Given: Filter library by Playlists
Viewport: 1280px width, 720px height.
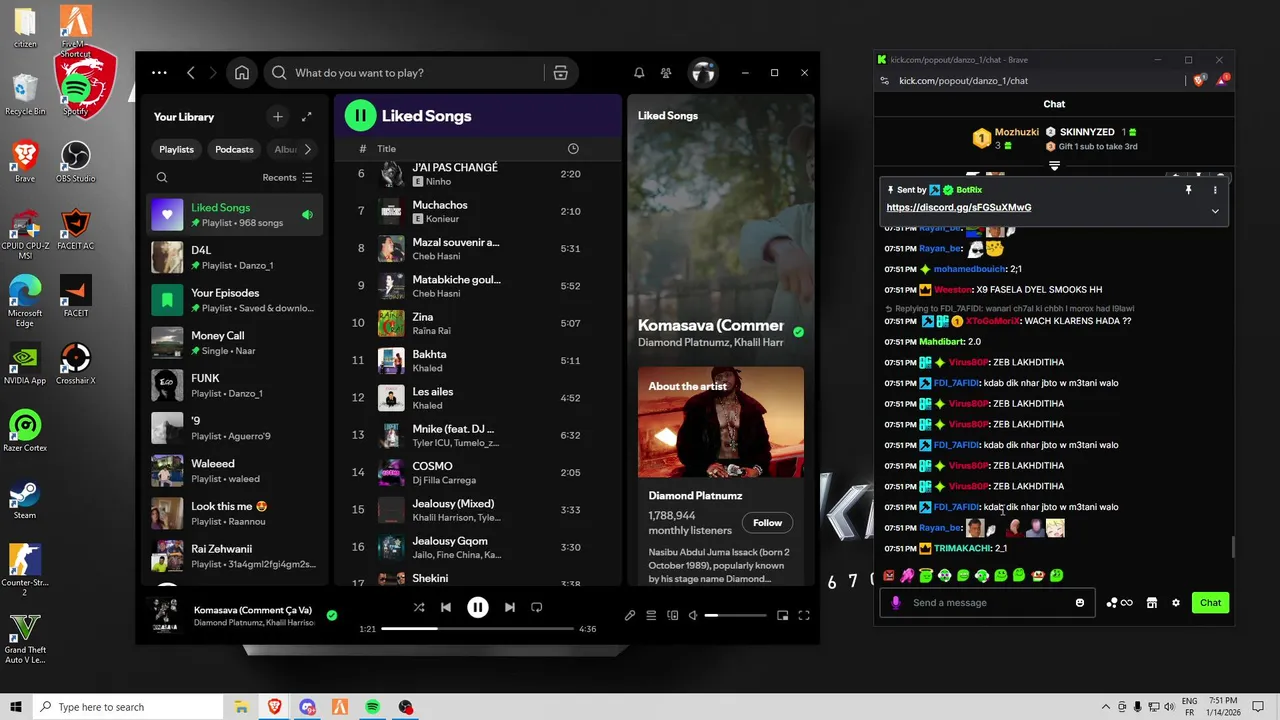Looking at the screenshot, I should pyautogui.click(x=177, y=149).
